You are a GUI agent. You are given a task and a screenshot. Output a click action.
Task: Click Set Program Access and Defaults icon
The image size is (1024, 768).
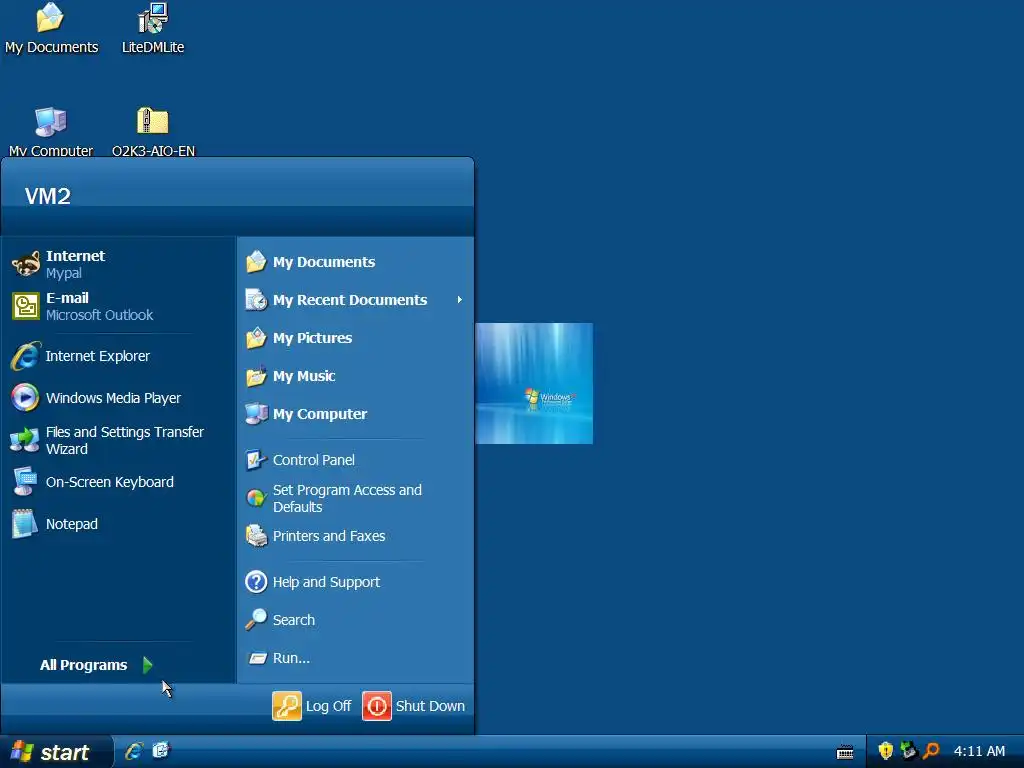point(256,498)
